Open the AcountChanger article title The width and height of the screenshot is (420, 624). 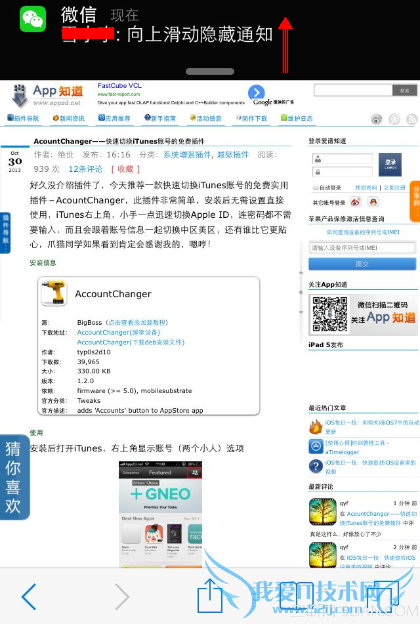click(119, 141)
